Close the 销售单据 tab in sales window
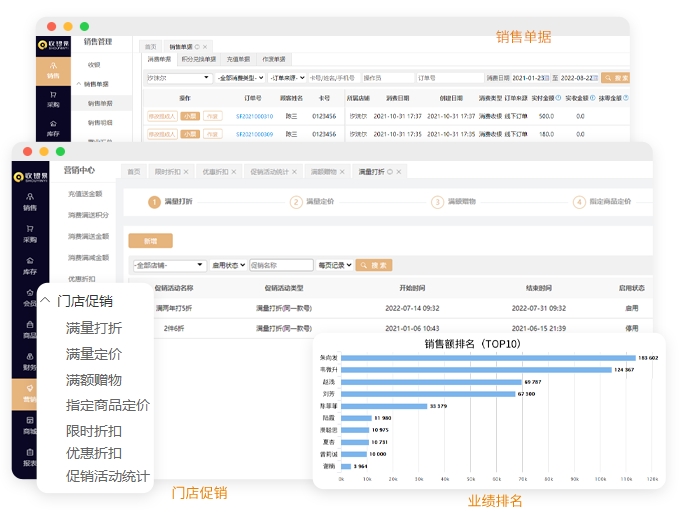The height and width of the screenshot is (518, 686). (x=205, y=47)
